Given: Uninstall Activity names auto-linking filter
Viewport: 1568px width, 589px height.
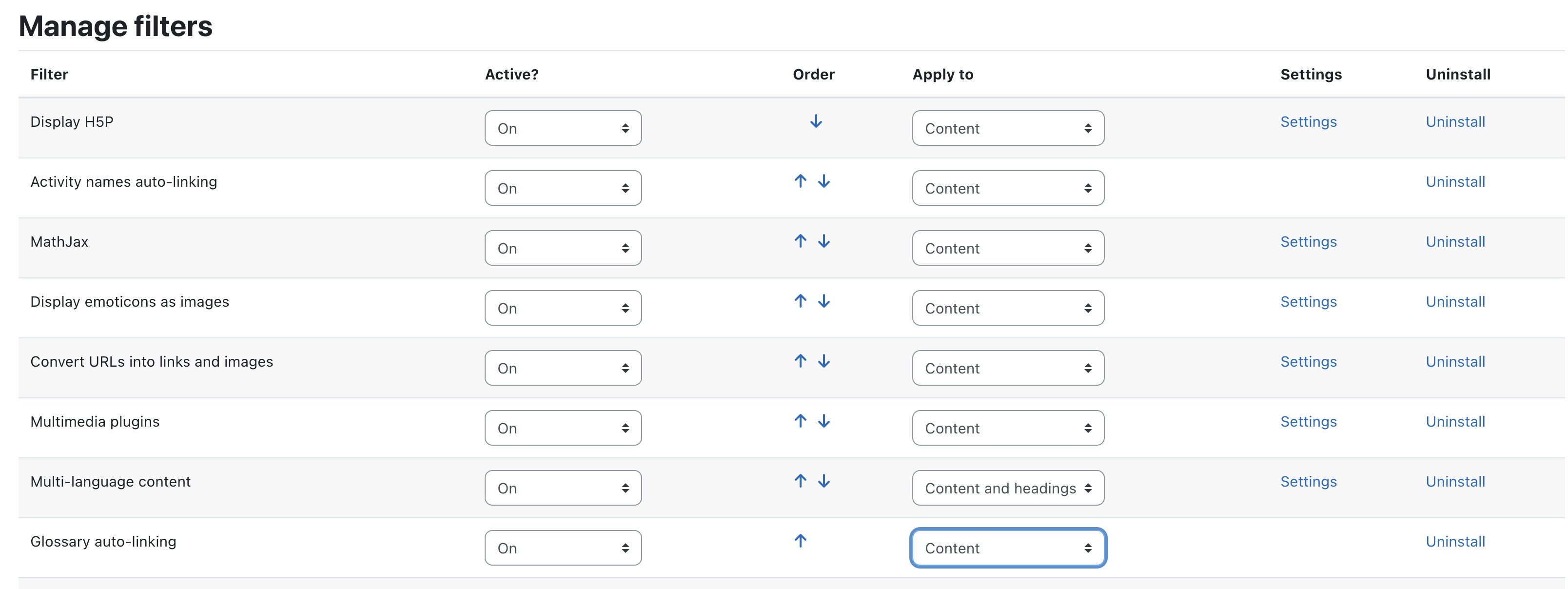Looking at the screenshot, I should 1455,181.
